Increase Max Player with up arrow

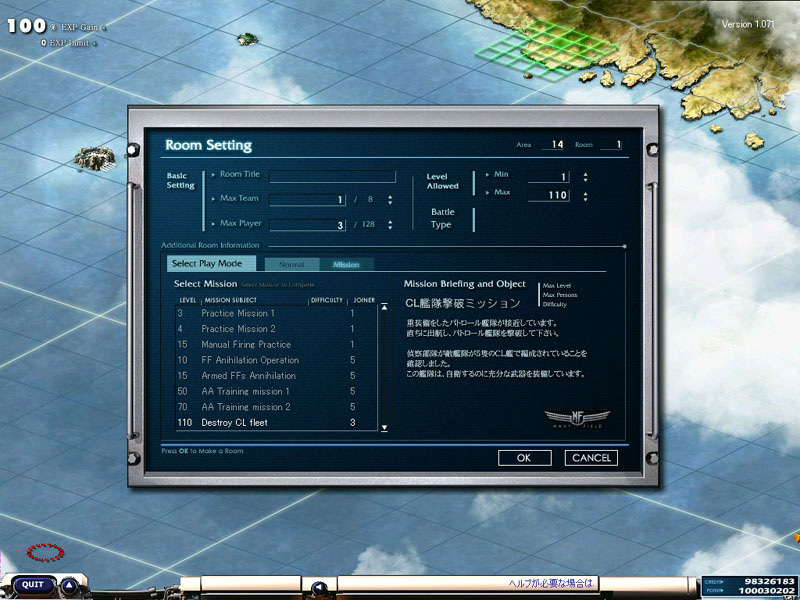point(390,221)
